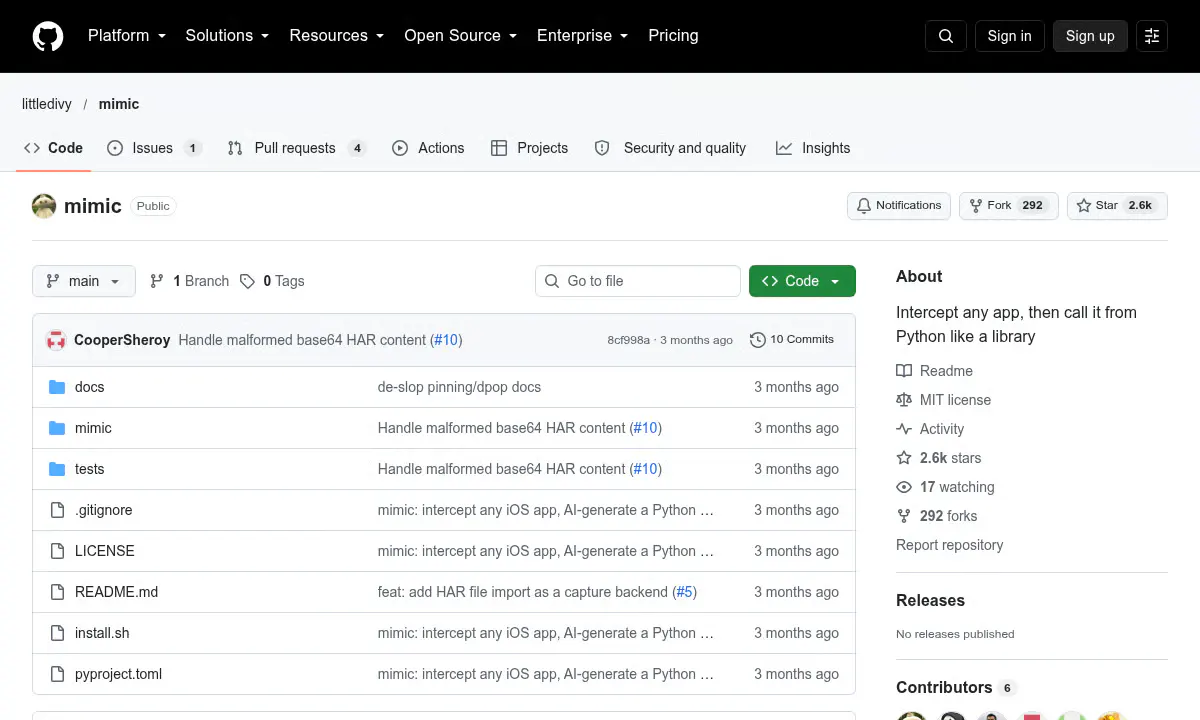The image size is (1200, 720).
Task: Open the green Code dropdown button
Action: [x=802, y=281]
